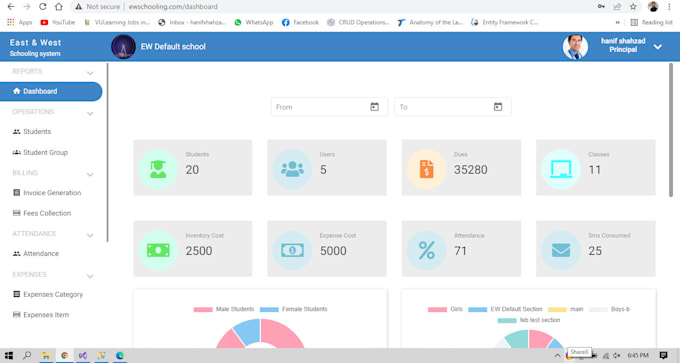Open WhatsApp bookmark

[x=254, y=22]
